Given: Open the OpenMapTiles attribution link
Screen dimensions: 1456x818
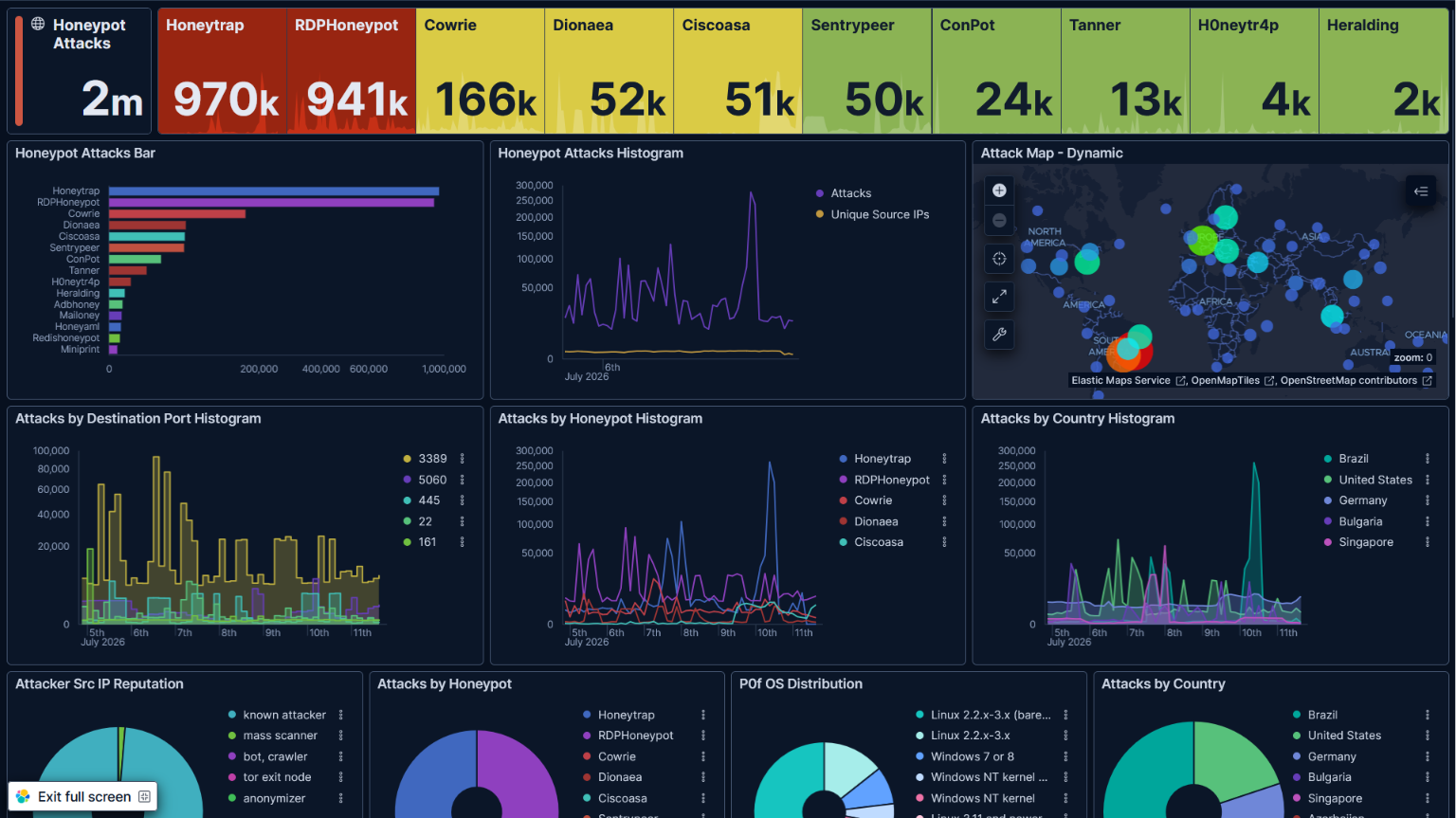Looking at the screenshot, I should pyautogui.click(x=1226, y=381).
